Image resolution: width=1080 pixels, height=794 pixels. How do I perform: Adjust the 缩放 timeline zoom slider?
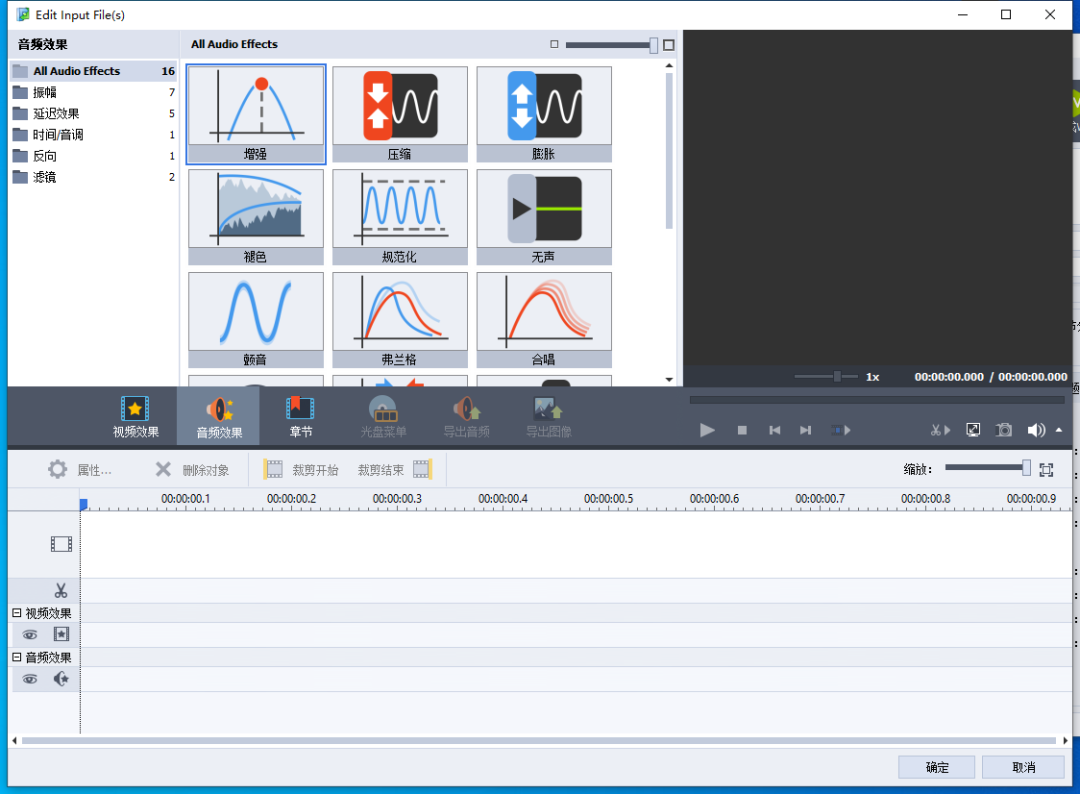[988, 468]
